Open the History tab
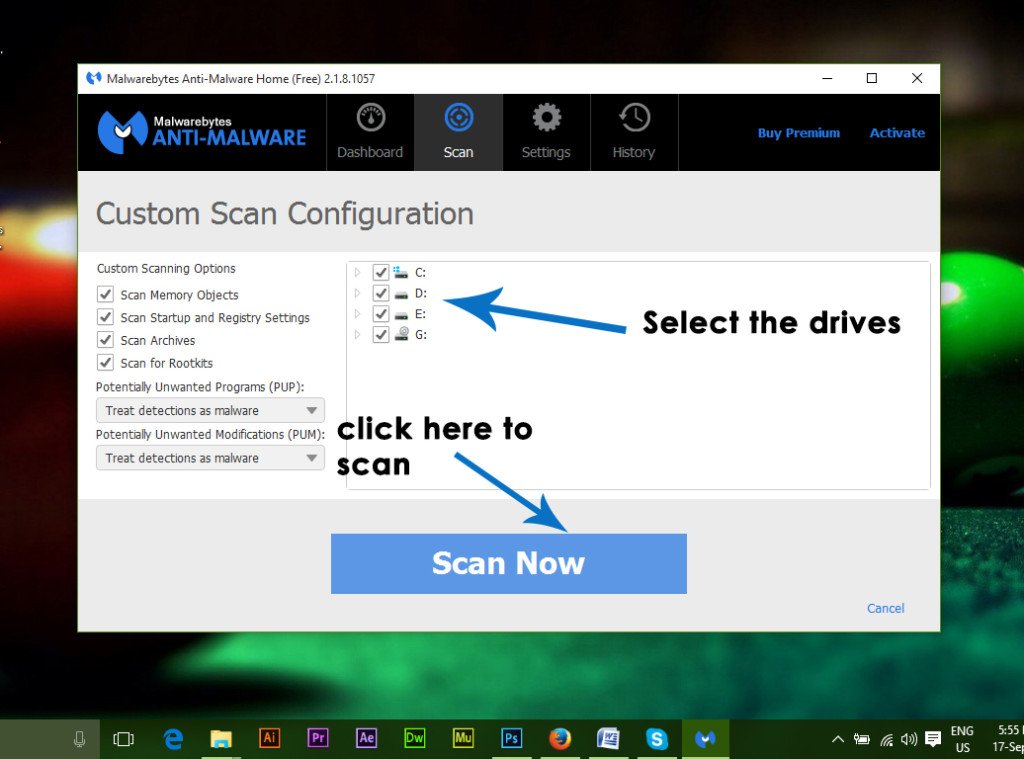Viewport: 1024px width, 759px height. [634, 133]
